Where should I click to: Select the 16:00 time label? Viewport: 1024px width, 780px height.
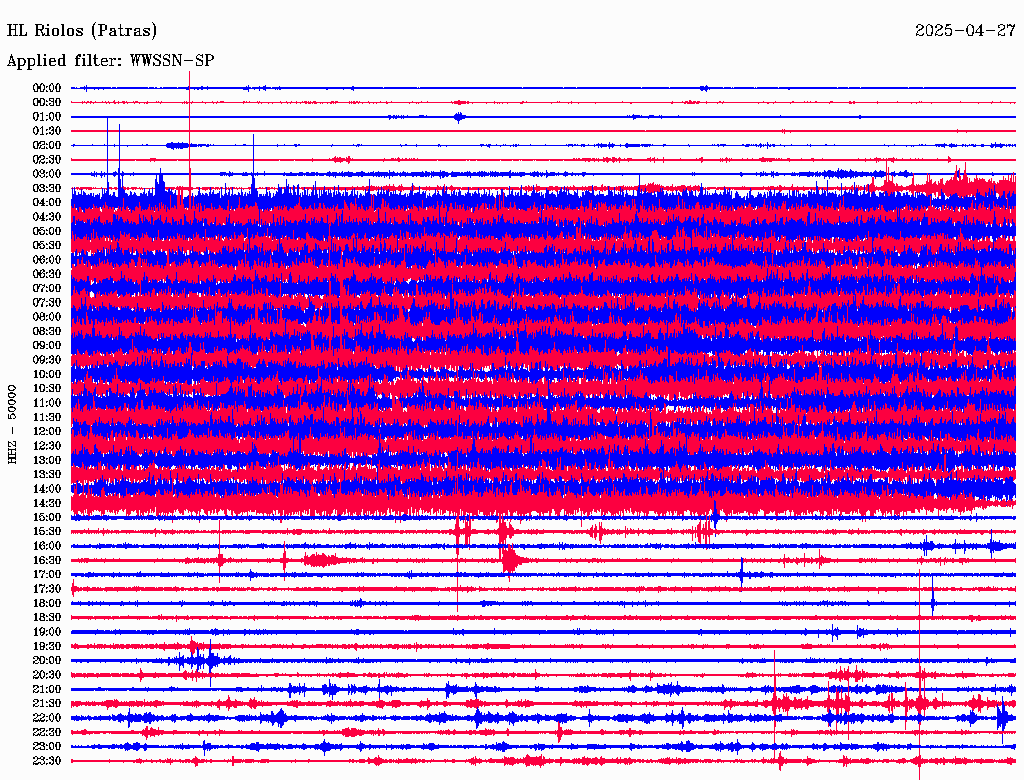[47, 547]
